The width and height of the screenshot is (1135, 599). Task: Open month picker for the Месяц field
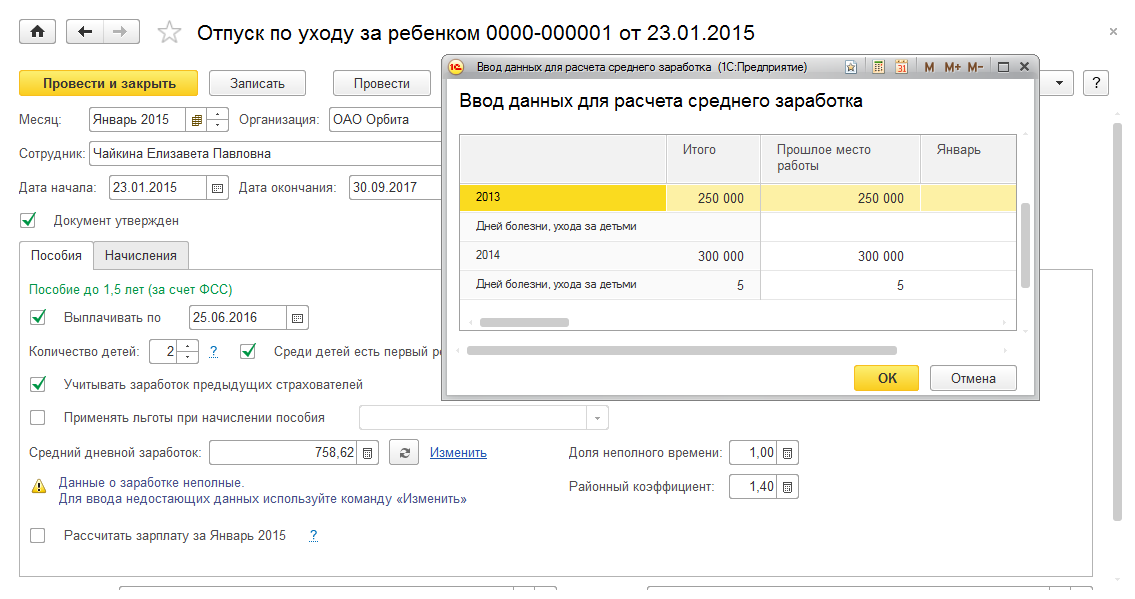(197, 119)
